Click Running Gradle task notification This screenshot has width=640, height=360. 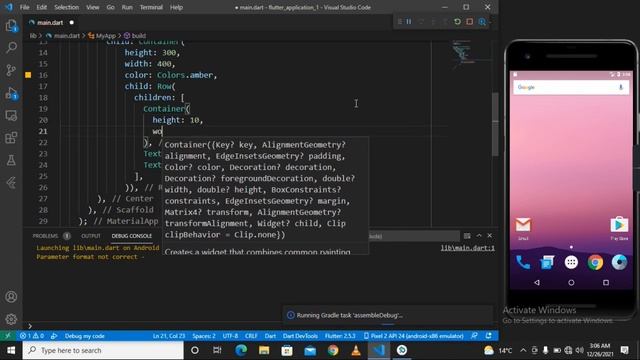tap(388, 315)
